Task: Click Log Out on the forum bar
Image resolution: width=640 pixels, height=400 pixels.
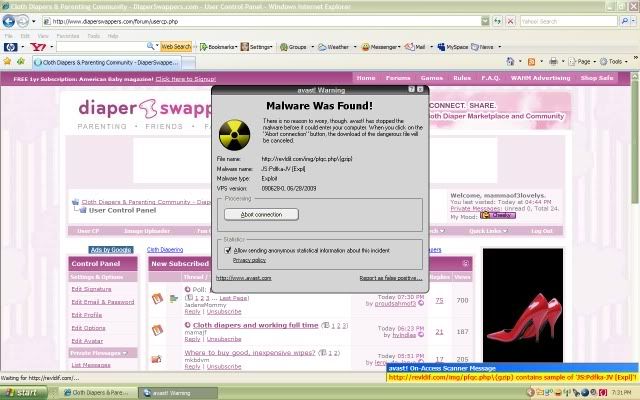Action: click(542, 231)
